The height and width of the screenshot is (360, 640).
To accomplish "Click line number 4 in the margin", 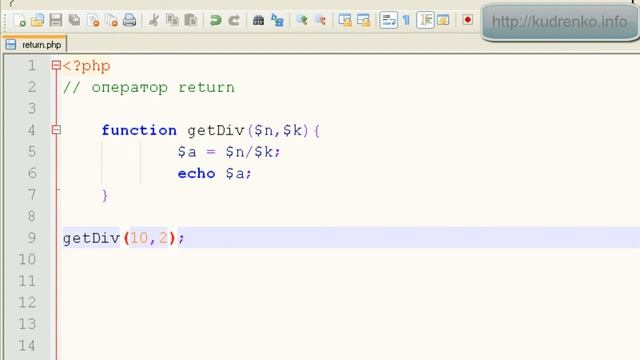I will [31, 130].
